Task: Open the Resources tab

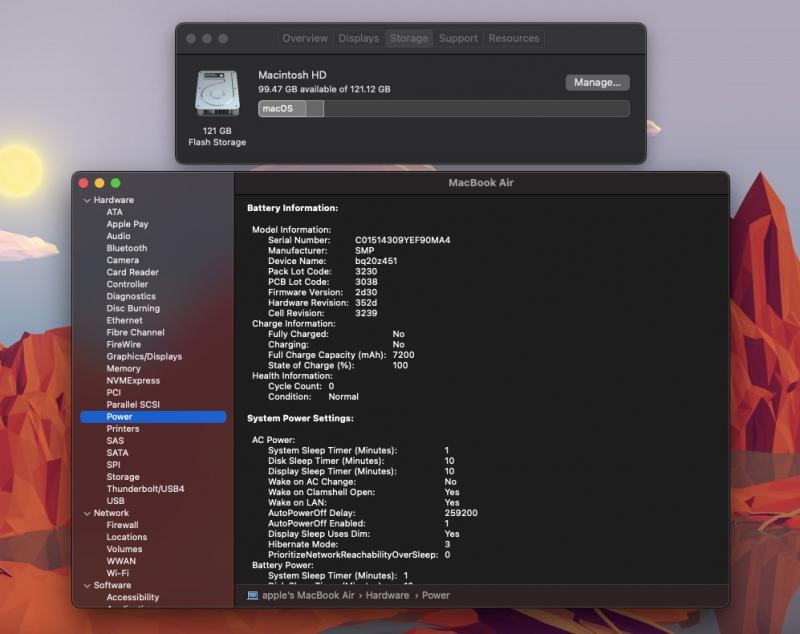Action: point(513,38)
